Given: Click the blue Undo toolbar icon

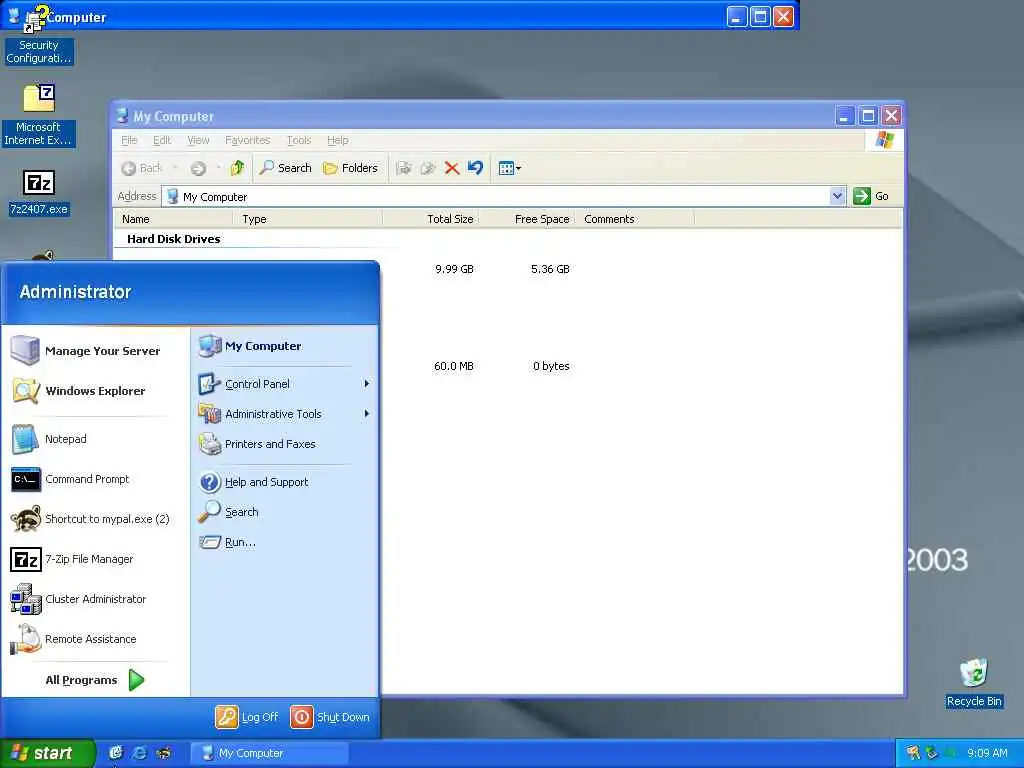Looking at the screenshot, I should pyautogui.click(x=475, y=168).
